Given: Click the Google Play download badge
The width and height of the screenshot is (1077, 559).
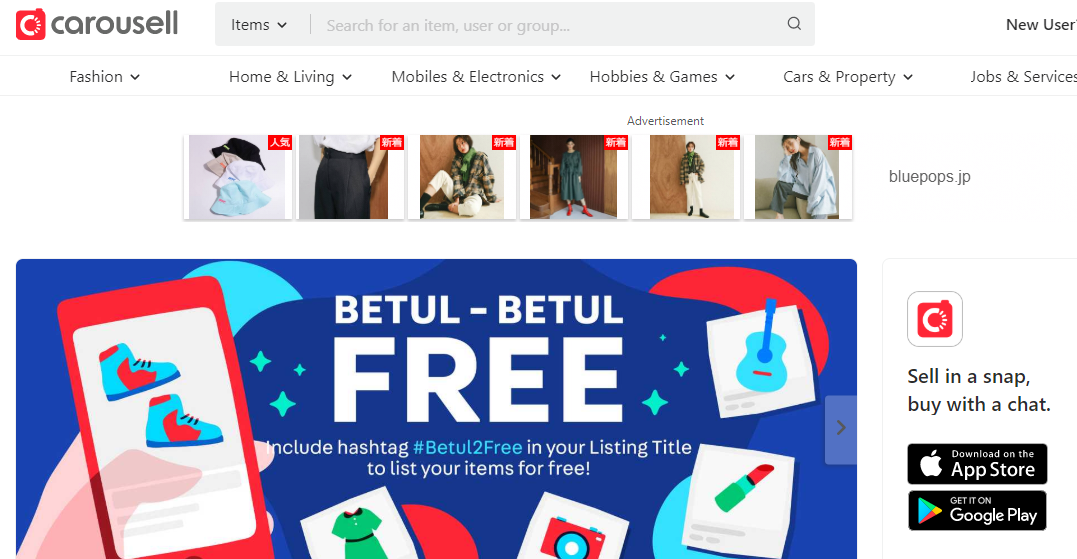Looking at the screenshot, I should point(977,510).
